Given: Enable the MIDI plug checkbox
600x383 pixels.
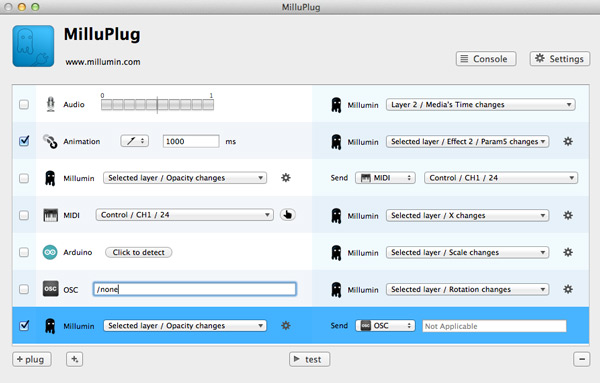Looking at the screenshot, I should point(24,215).
